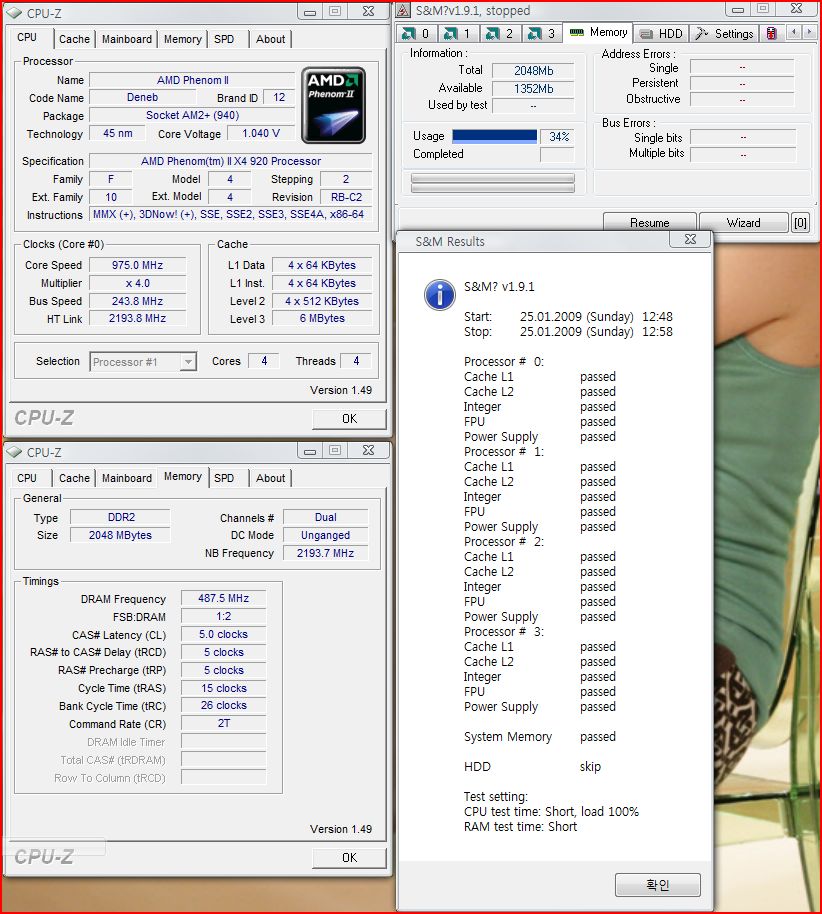Image resolution: width=822 pixels, height=914 pixels.
Task: Click the top CPU-Z title bar icon
Action: pos(14,13)
